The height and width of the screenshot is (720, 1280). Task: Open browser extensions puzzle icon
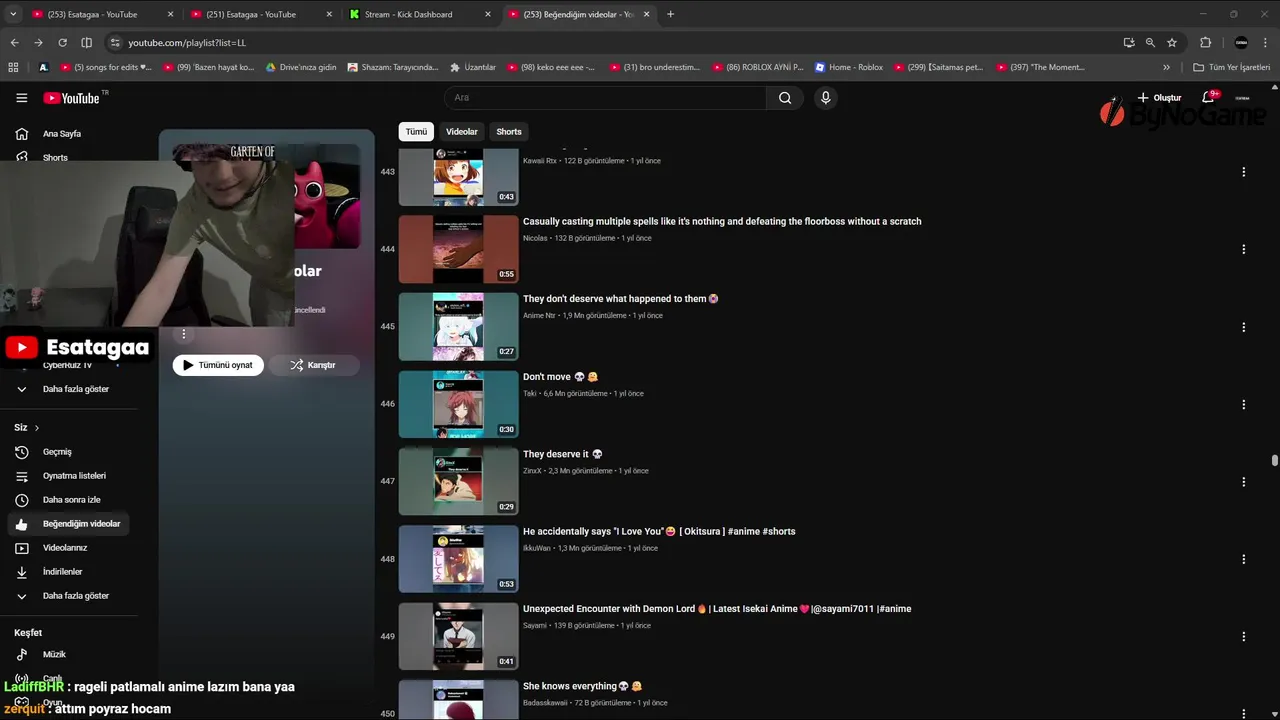pos(1205,43)
